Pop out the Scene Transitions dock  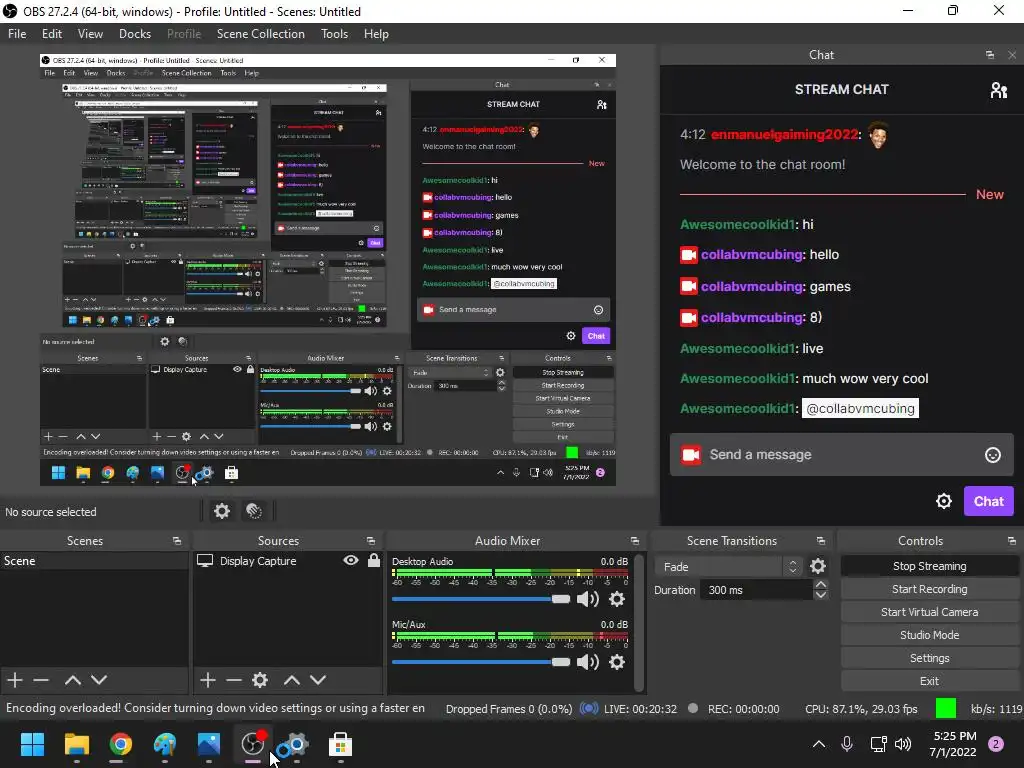tap(820, 541)
